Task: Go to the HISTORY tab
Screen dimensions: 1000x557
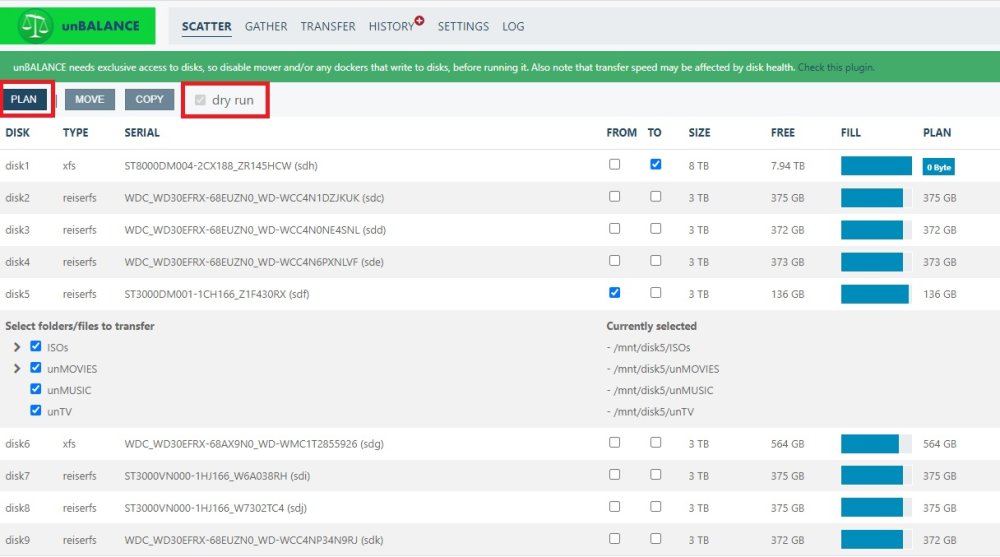Action: tap(391, 26)
